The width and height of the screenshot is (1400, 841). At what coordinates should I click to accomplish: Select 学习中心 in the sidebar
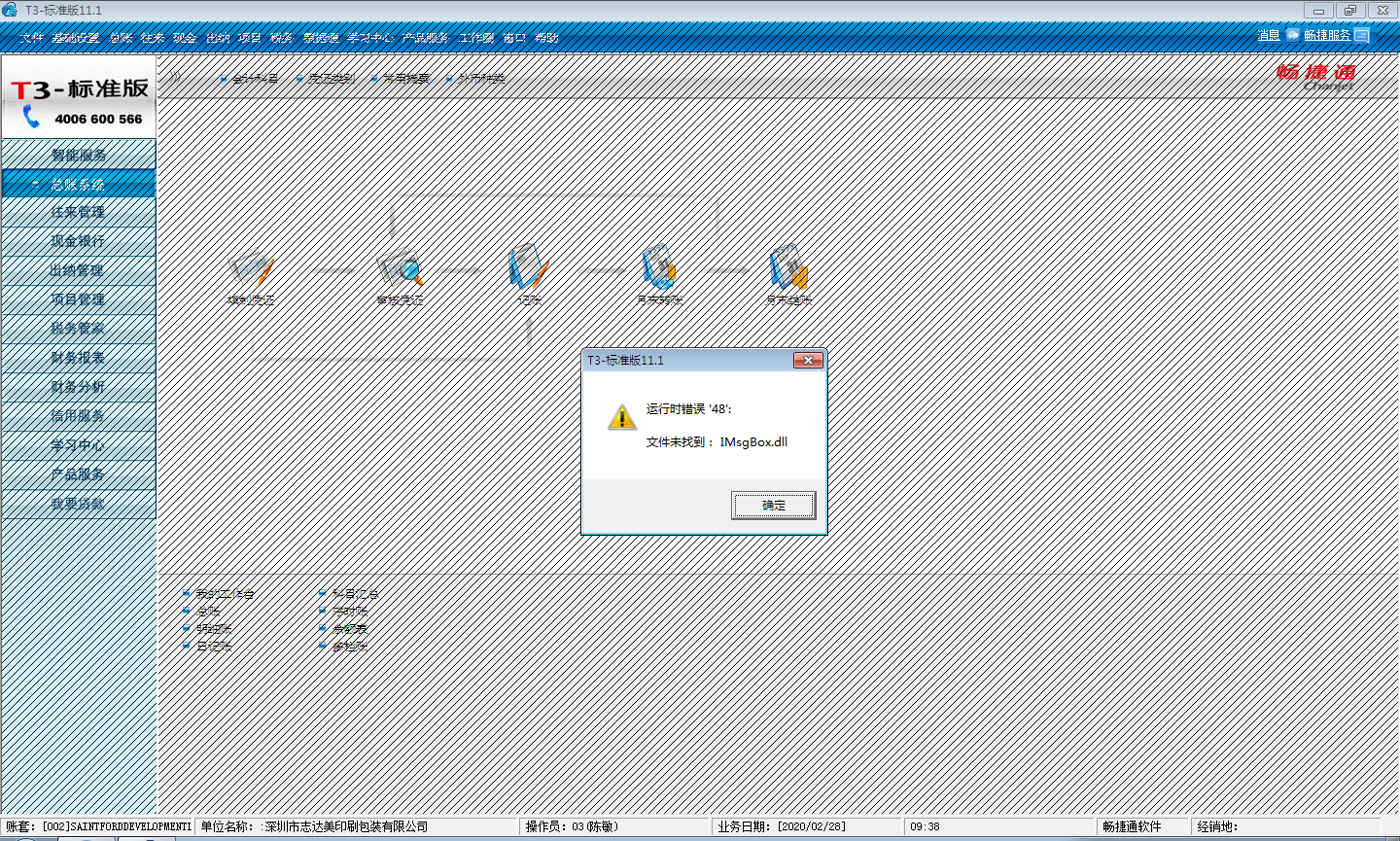pyautogui.click(x=79, y=445)
